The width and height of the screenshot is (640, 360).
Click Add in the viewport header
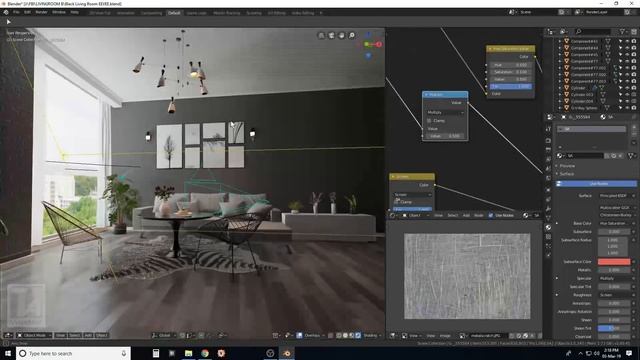click(88, 336)
